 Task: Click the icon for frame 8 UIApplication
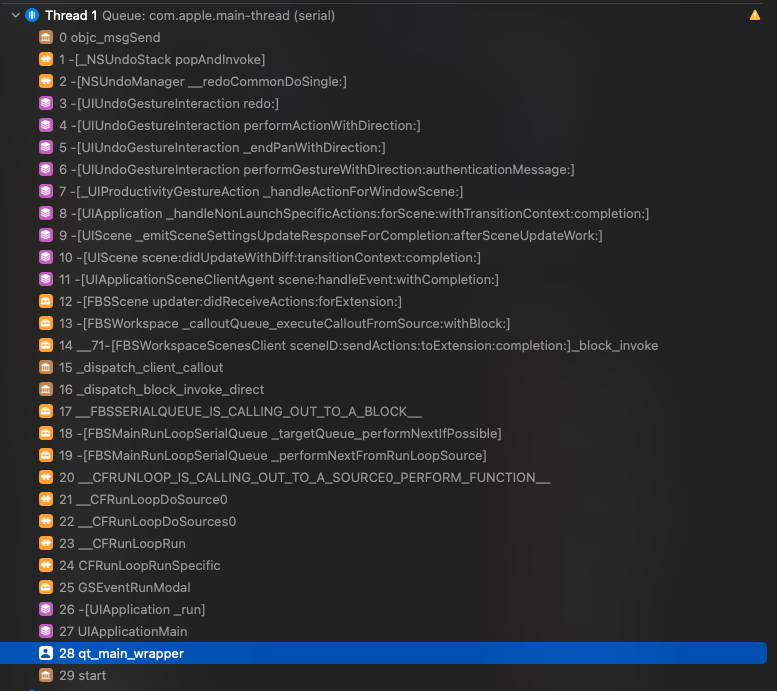click(46, 213)
